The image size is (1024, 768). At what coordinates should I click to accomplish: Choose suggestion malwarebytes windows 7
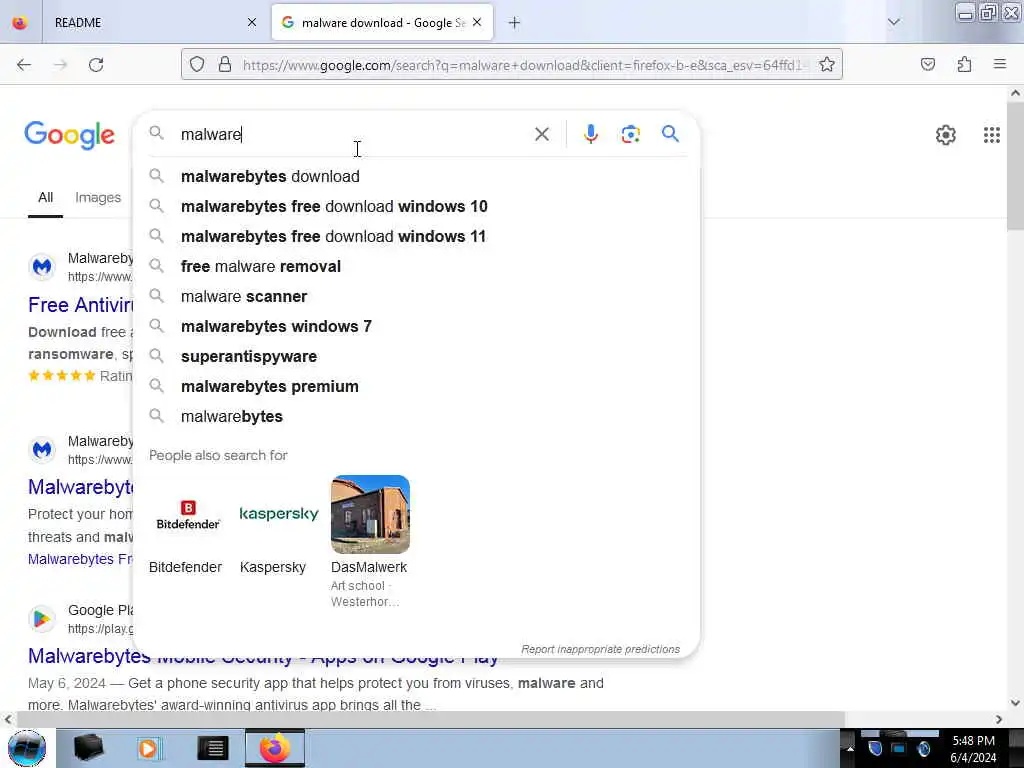point(417,327)
